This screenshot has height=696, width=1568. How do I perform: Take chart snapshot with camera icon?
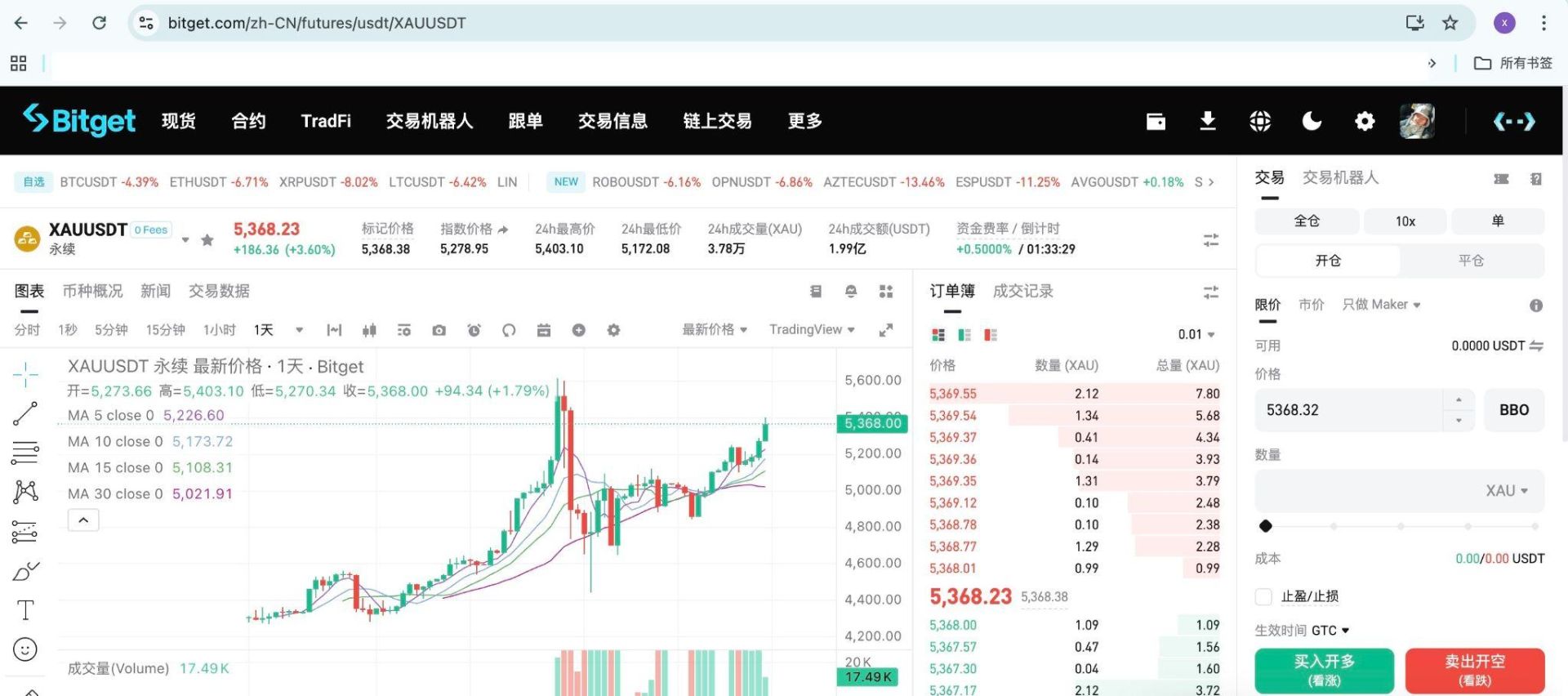tap(439, 330)
